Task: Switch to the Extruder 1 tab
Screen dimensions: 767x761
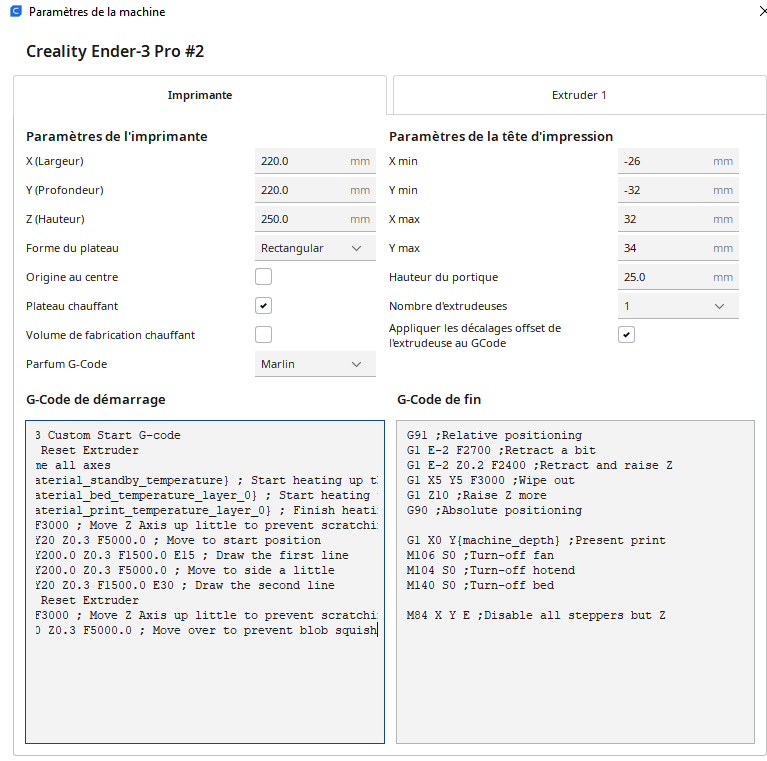Action: click(579, 95)
